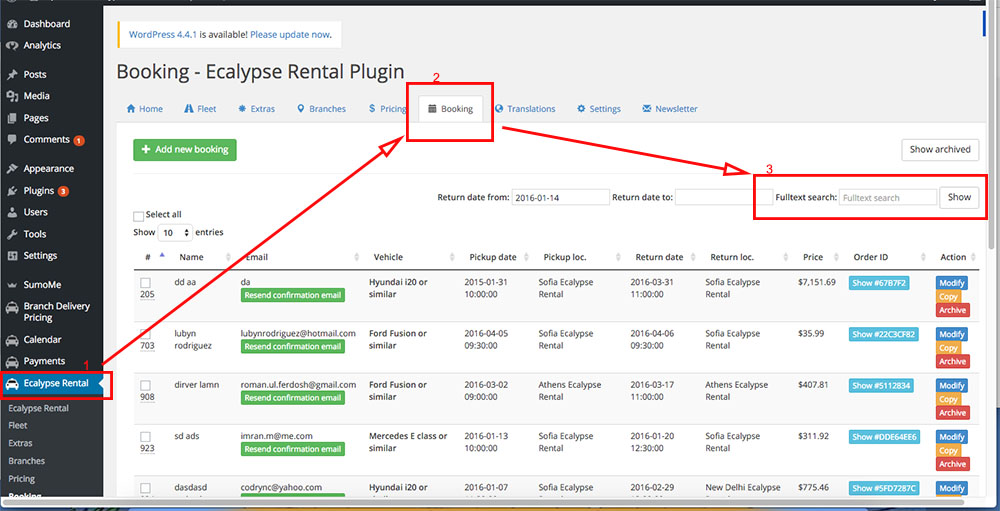This screenshot has width=1000, height=511.
Task: Switch to the Booking tab
Action: click(x=450, y=108)
